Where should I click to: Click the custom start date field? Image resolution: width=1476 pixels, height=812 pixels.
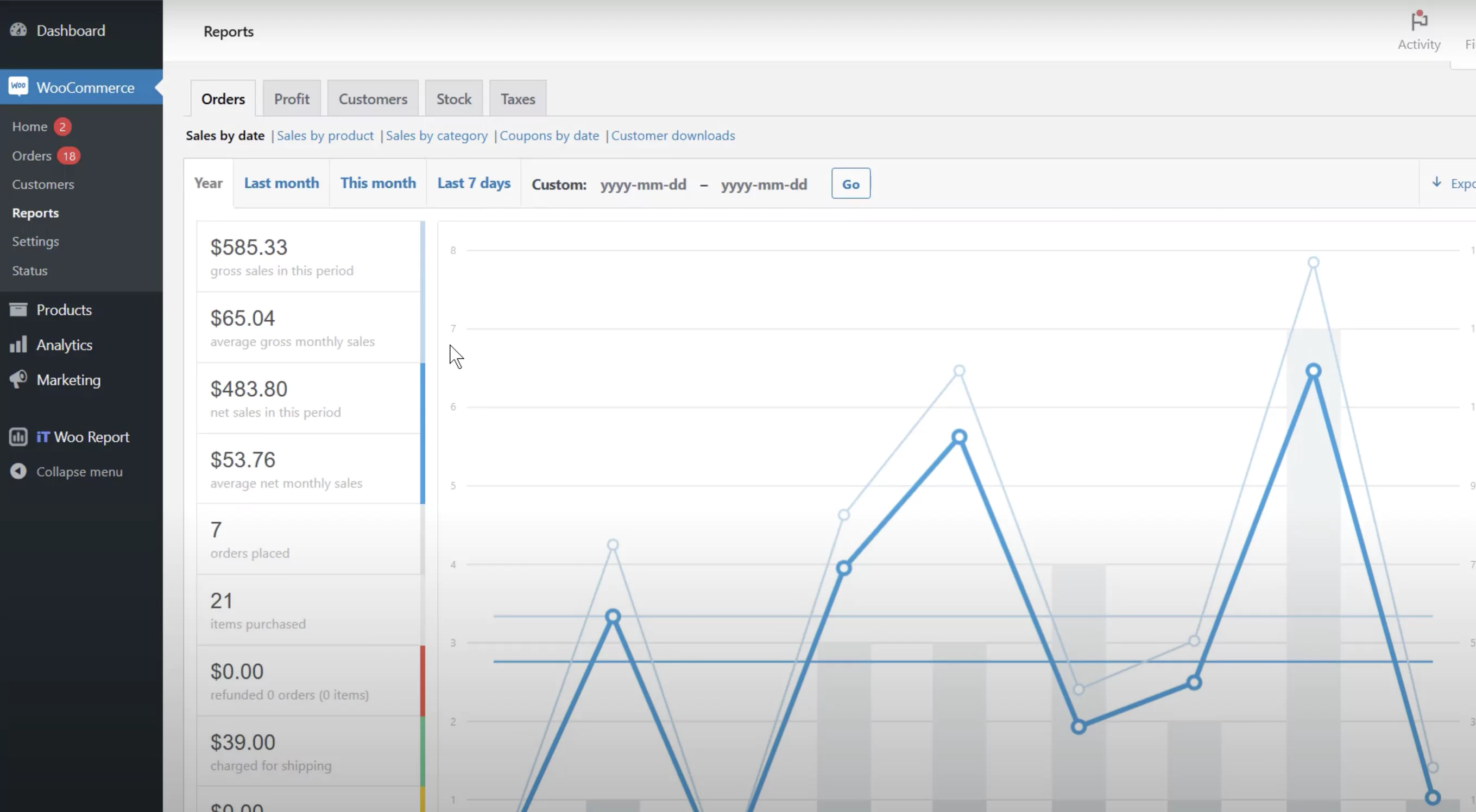pos(643,185)
